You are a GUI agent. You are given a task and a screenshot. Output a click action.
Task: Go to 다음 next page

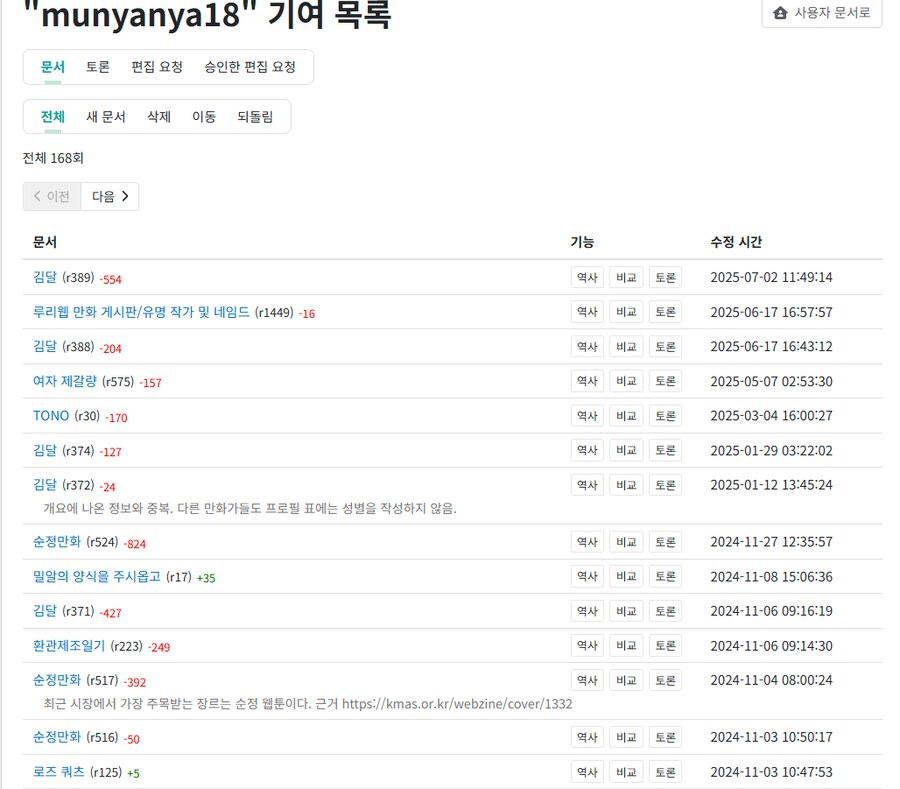(x=110, y=197)
